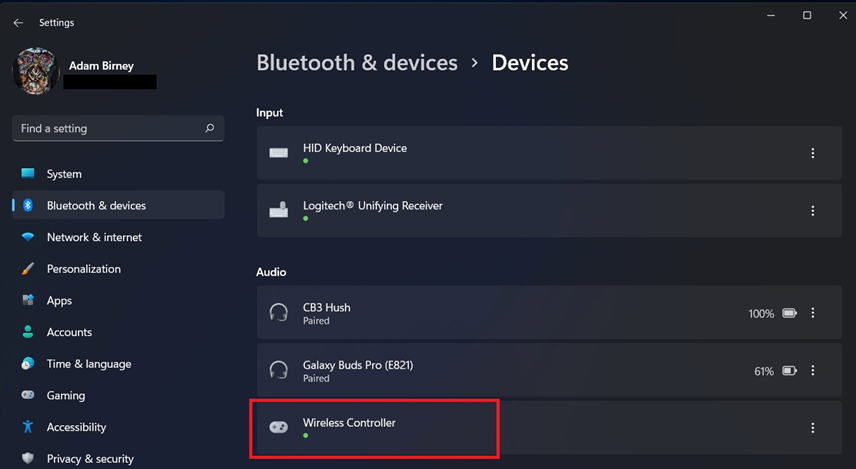Click the Find a setting search field

pos(118,128)
